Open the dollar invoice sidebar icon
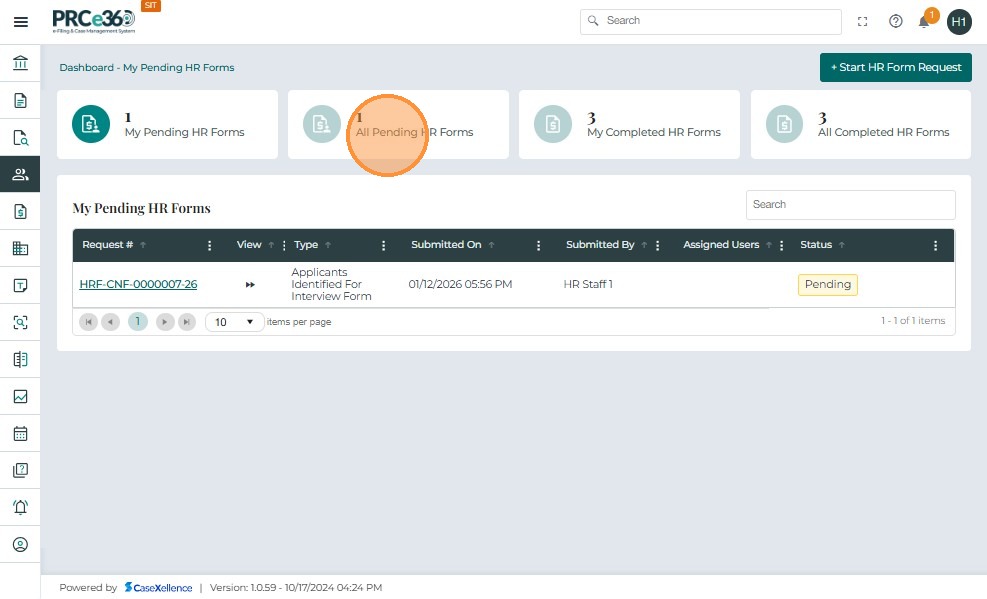 (20, 211)
